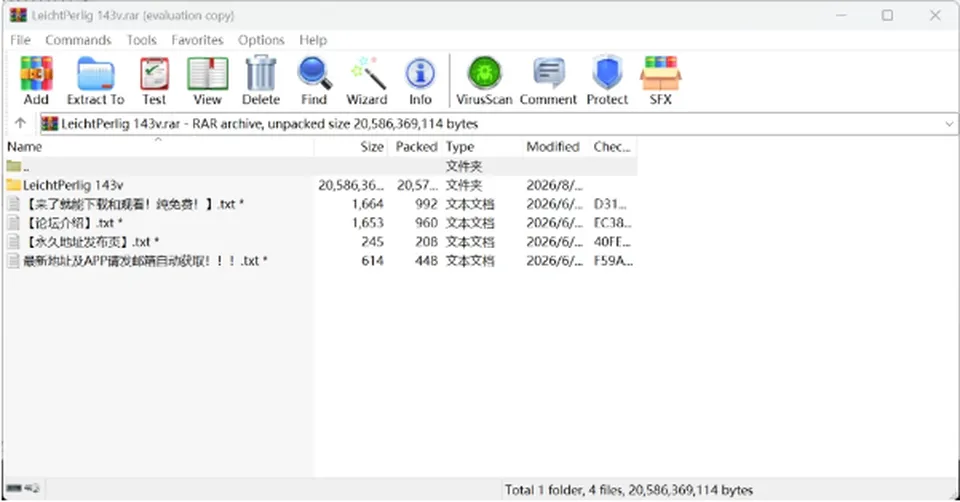Sort by the Type column header
Viewport: 960px width, 502px height.
(x=482, y=147)
